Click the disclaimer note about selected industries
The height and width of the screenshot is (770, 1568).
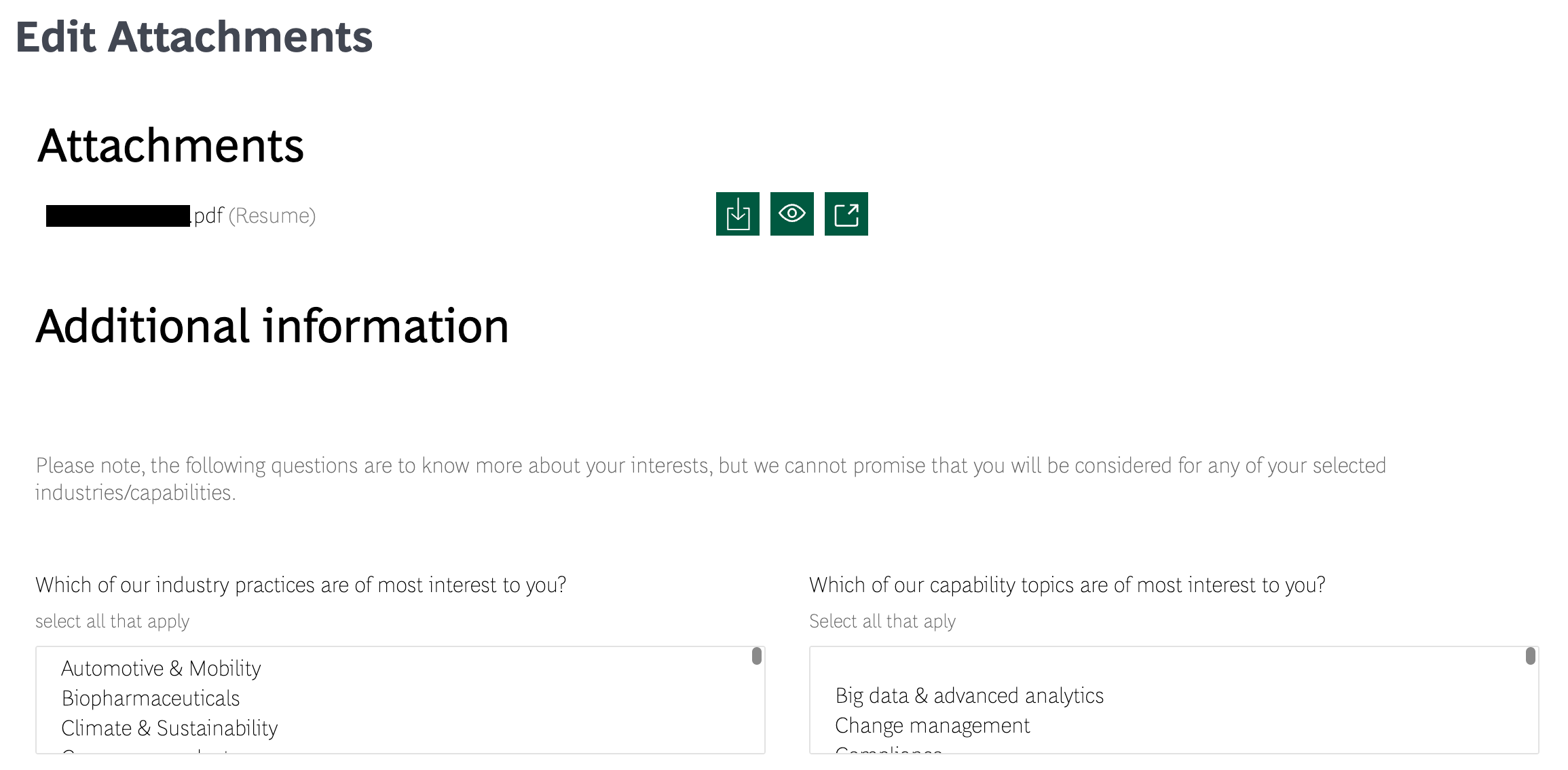point(711,479)
